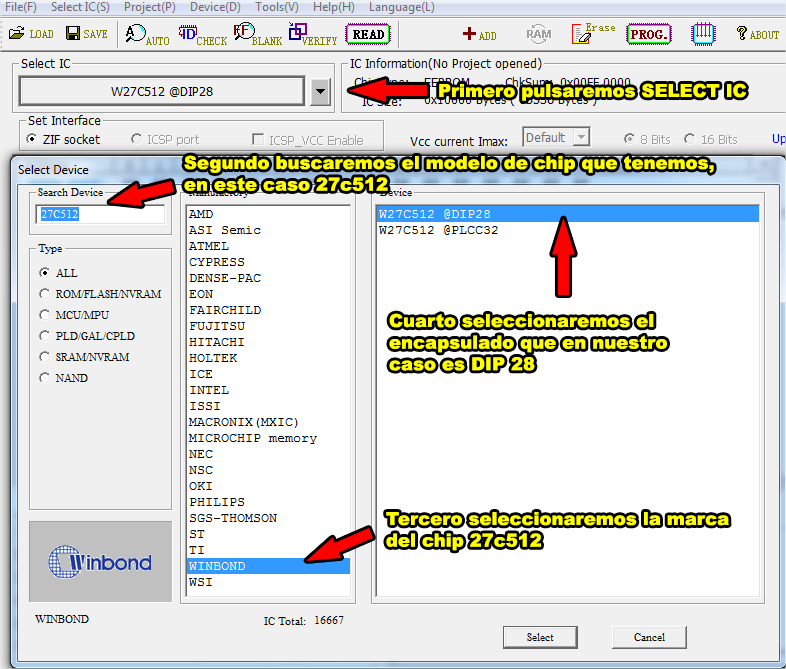Click the VERIFY toolbar icon

click(312, 34)
